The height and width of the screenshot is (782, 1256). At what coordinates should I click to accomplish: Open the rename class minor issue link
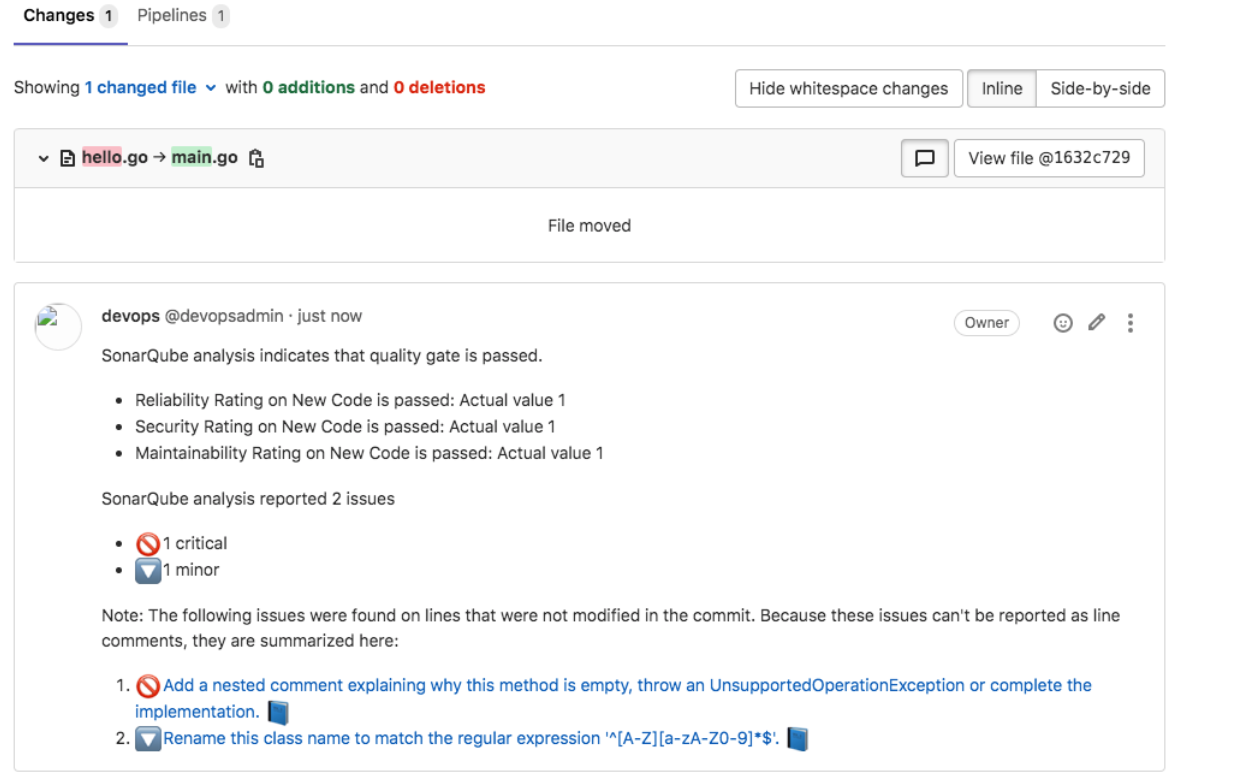tap(472, 739)
